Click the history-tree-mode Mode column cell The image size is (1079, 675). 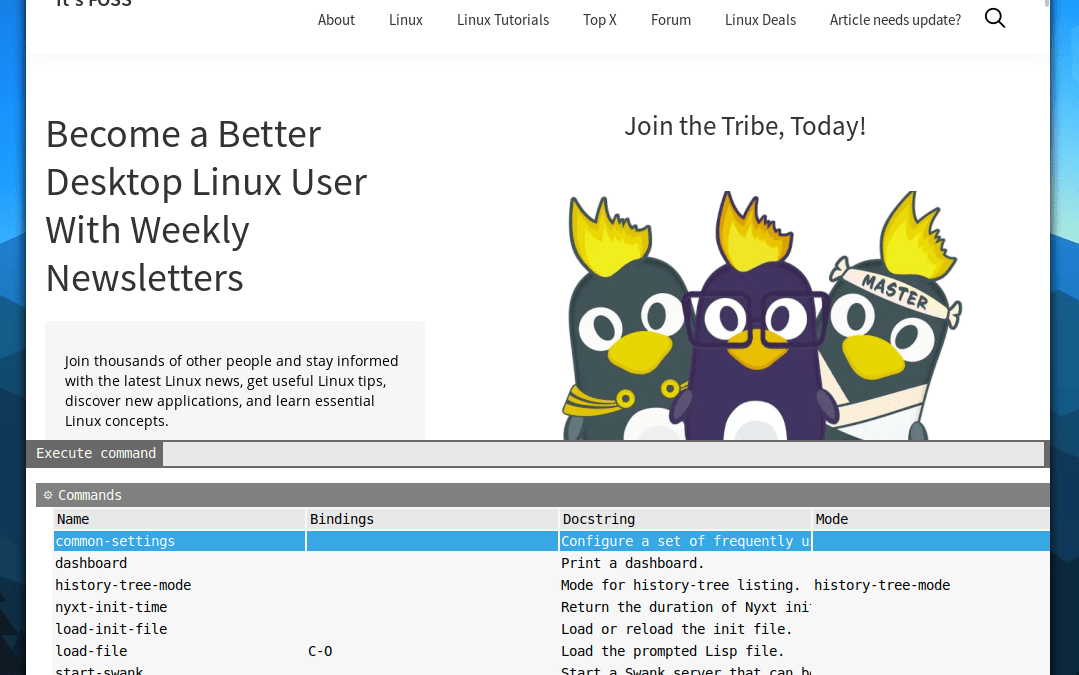click(x=882, y=585)
